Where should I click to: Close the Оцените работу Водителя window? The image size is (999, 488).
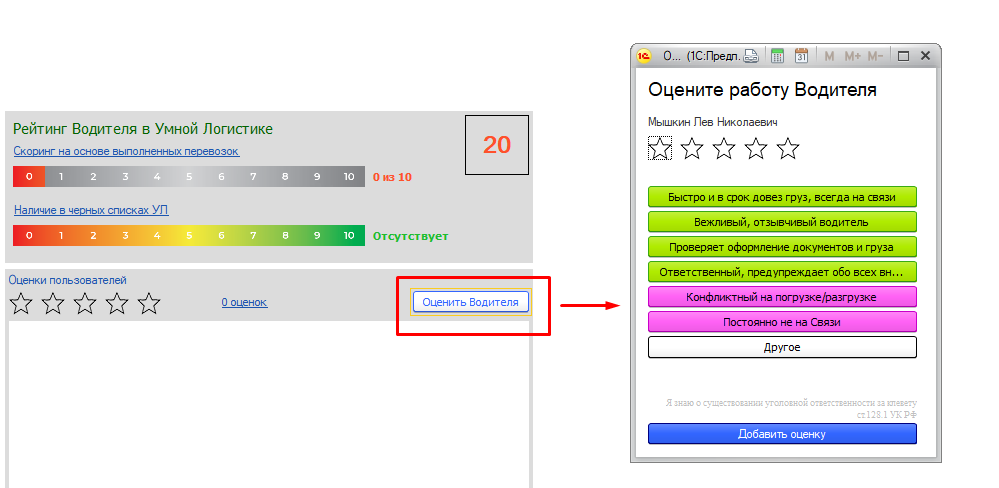tap(926, 56)
